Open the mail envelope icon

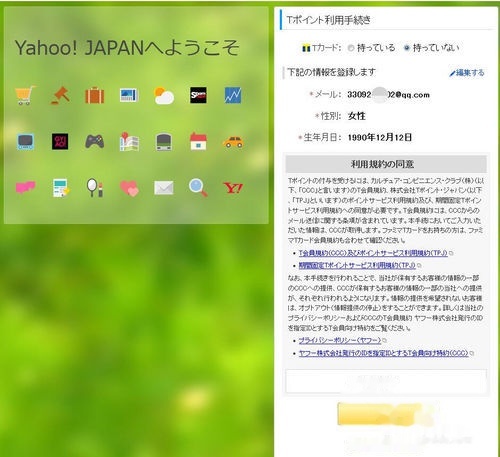(x=164, y=188)
